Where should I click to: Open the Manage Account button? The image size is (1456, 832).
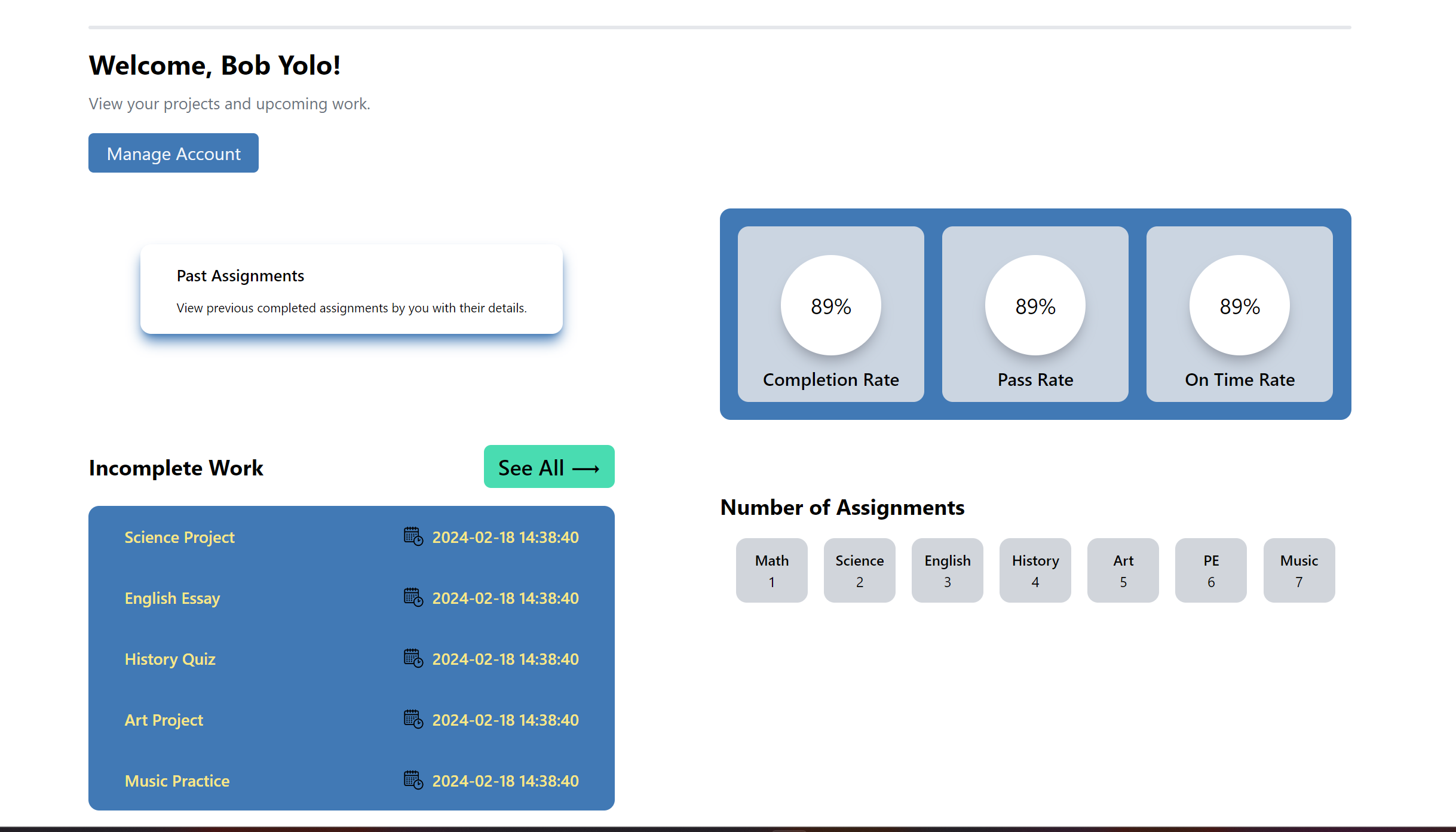pyautogui.click(x=173, y=153)
